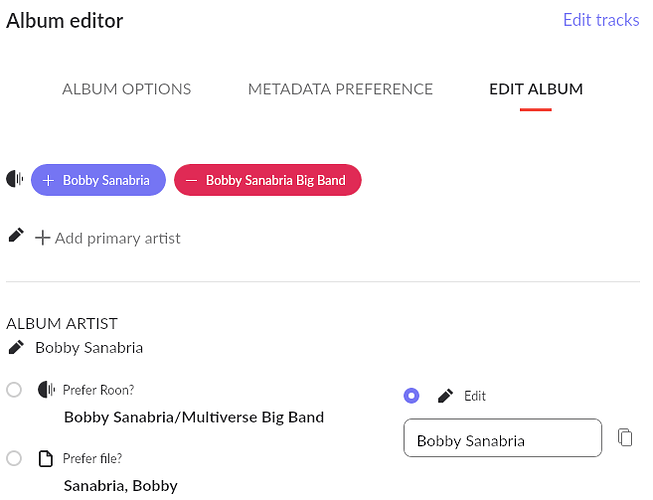
Task: Click the pencil icon next to Edit
Action: pos(445,395)
